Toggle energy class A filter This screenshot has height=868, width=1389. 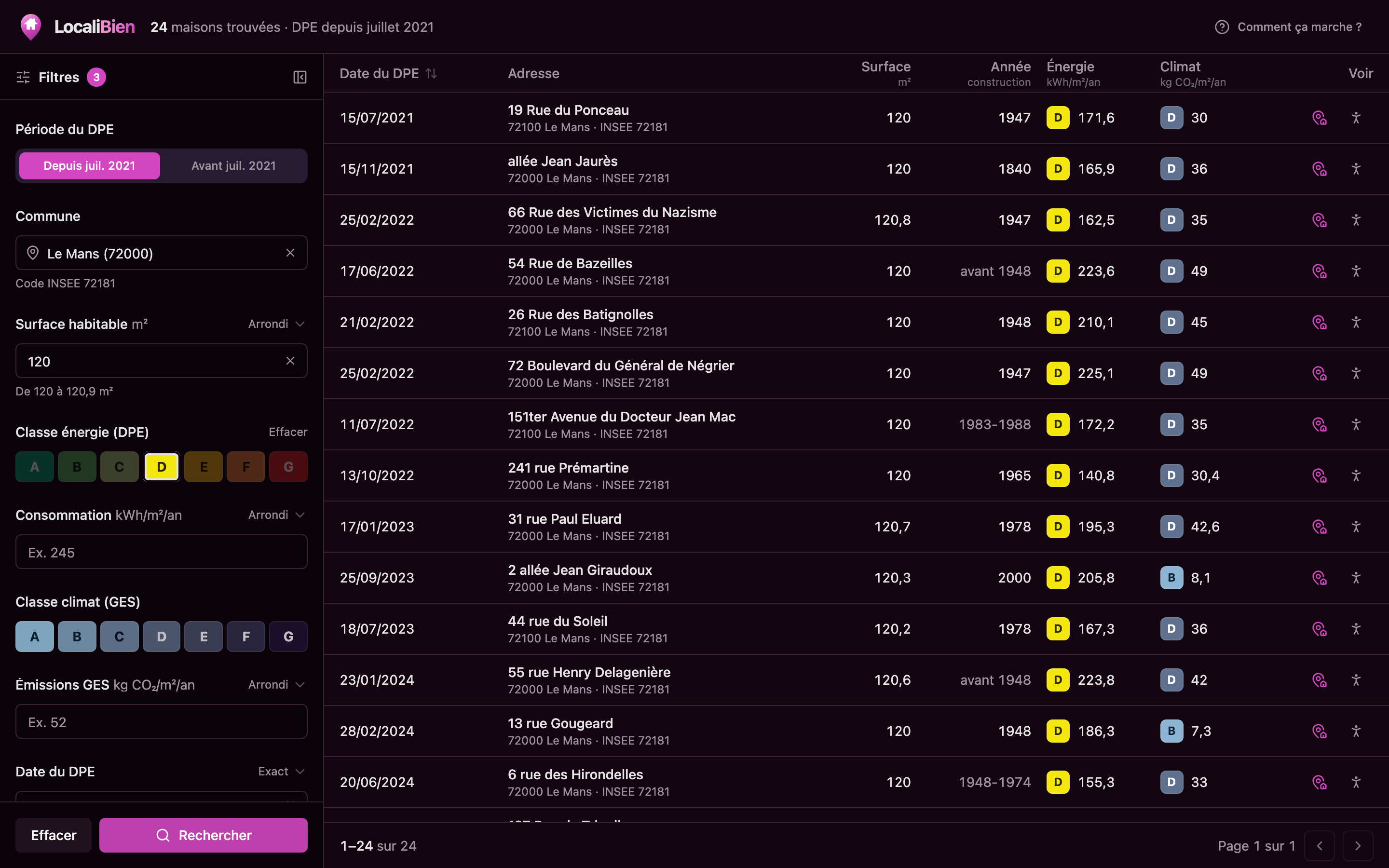[34, 467]
